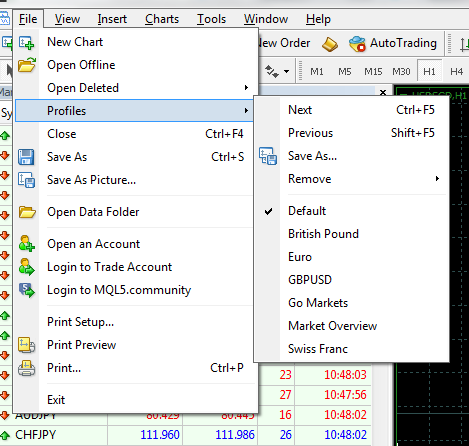Toggle the H1 timeframe button

coord(429,71)
